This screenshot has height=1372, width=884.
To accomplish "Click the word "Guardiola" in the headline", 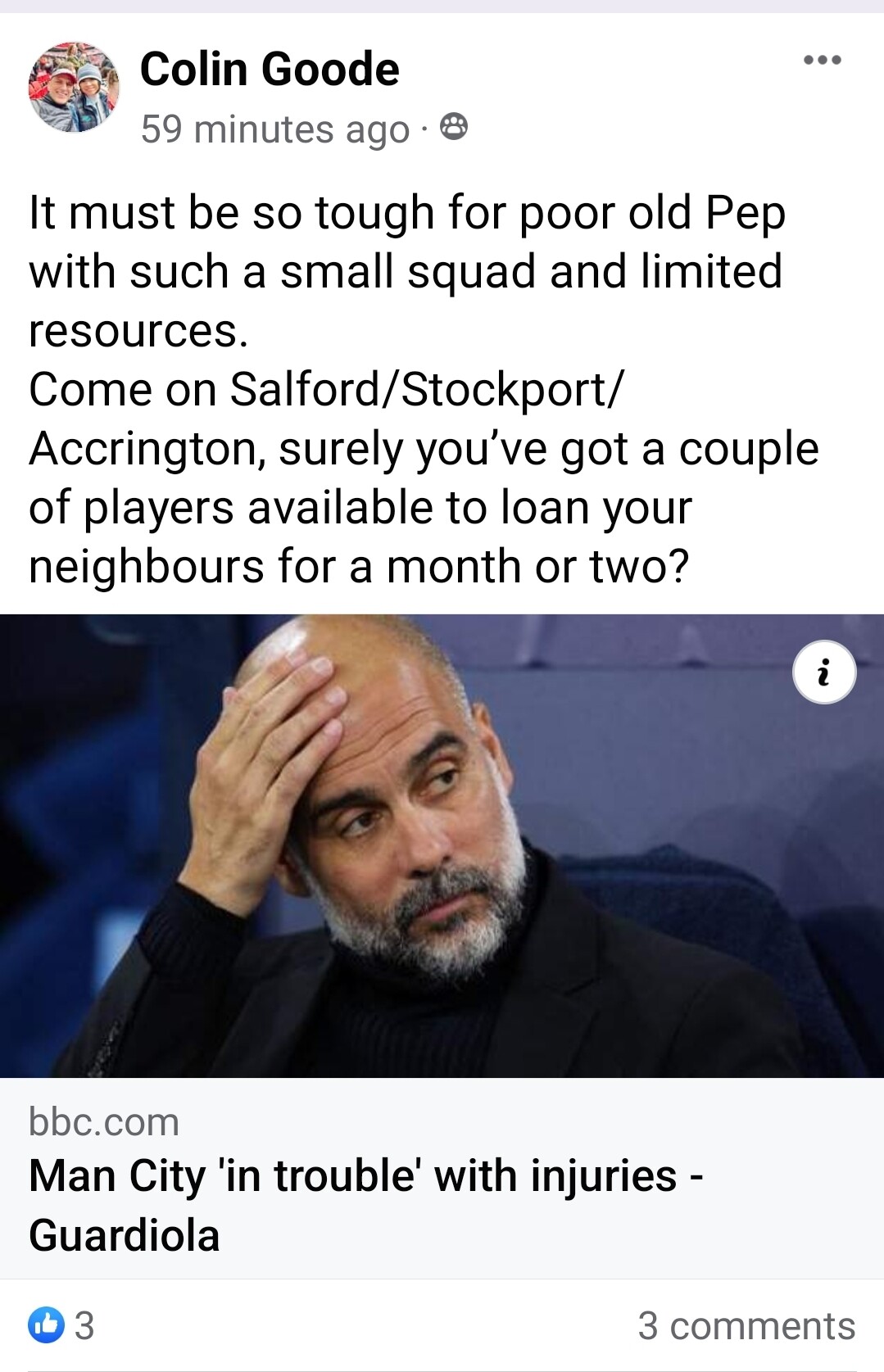I will coord(125,1235).
